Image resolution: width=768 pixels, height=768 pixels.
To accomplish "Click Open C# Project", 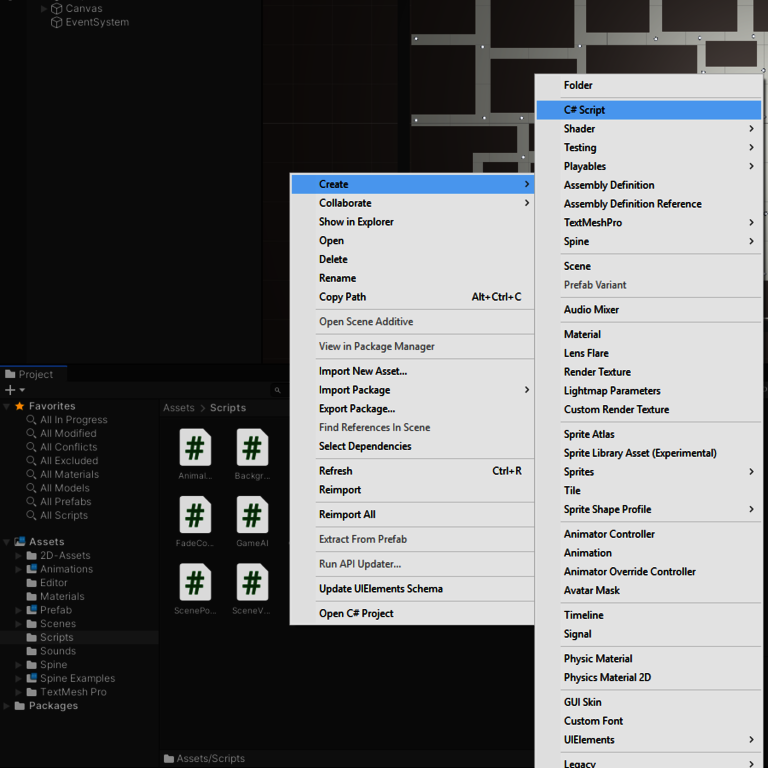I will tap(412, 613).
